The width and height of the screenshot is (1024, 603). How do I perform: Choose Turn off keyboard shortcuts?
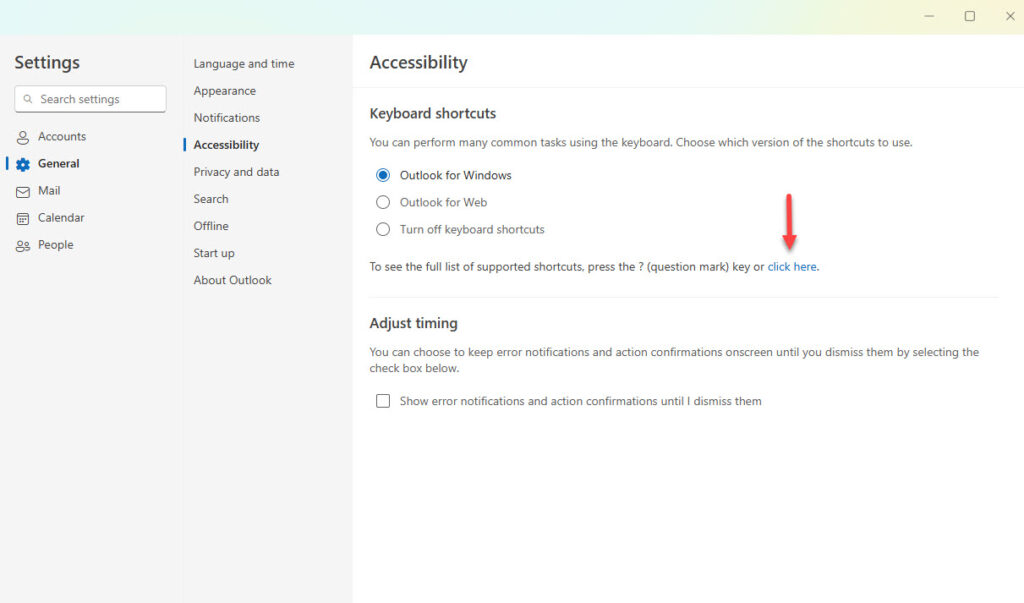383,229
